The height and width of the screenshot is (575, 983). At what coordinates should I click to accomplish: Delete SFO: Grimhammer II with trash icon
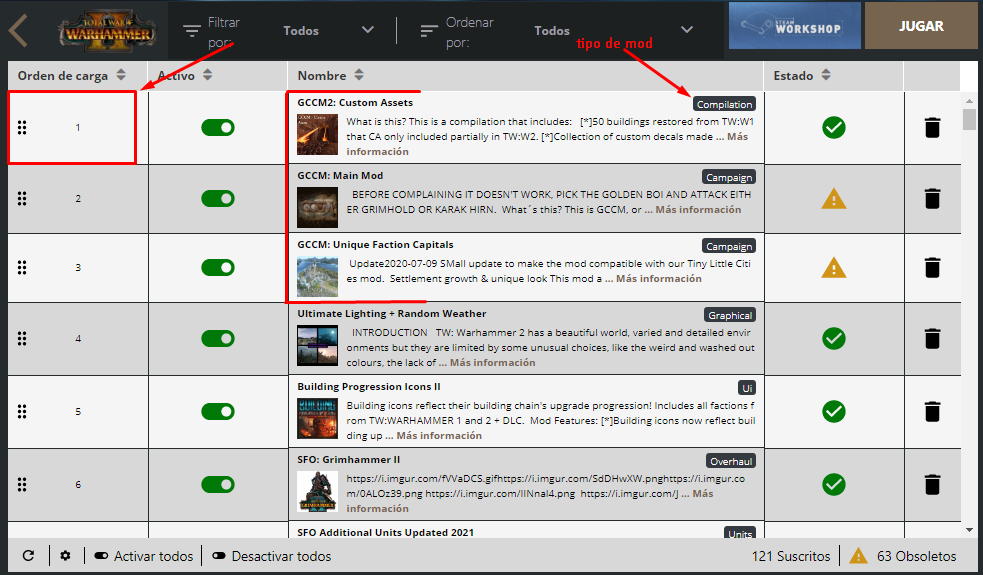point(932,485)
